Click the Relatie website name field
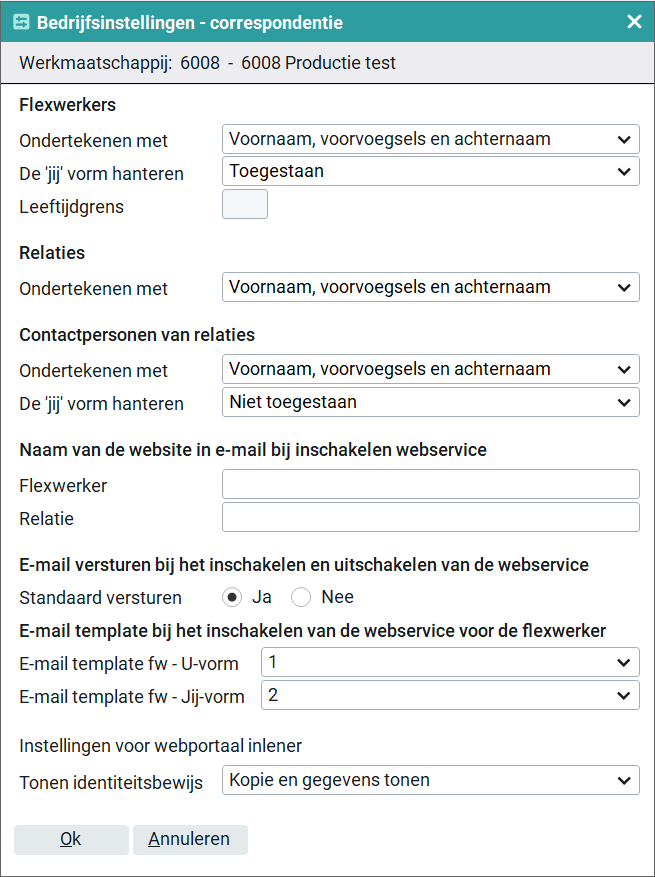Image resolution: width=655 pixels, height=877 pixels. coord(430,517)
